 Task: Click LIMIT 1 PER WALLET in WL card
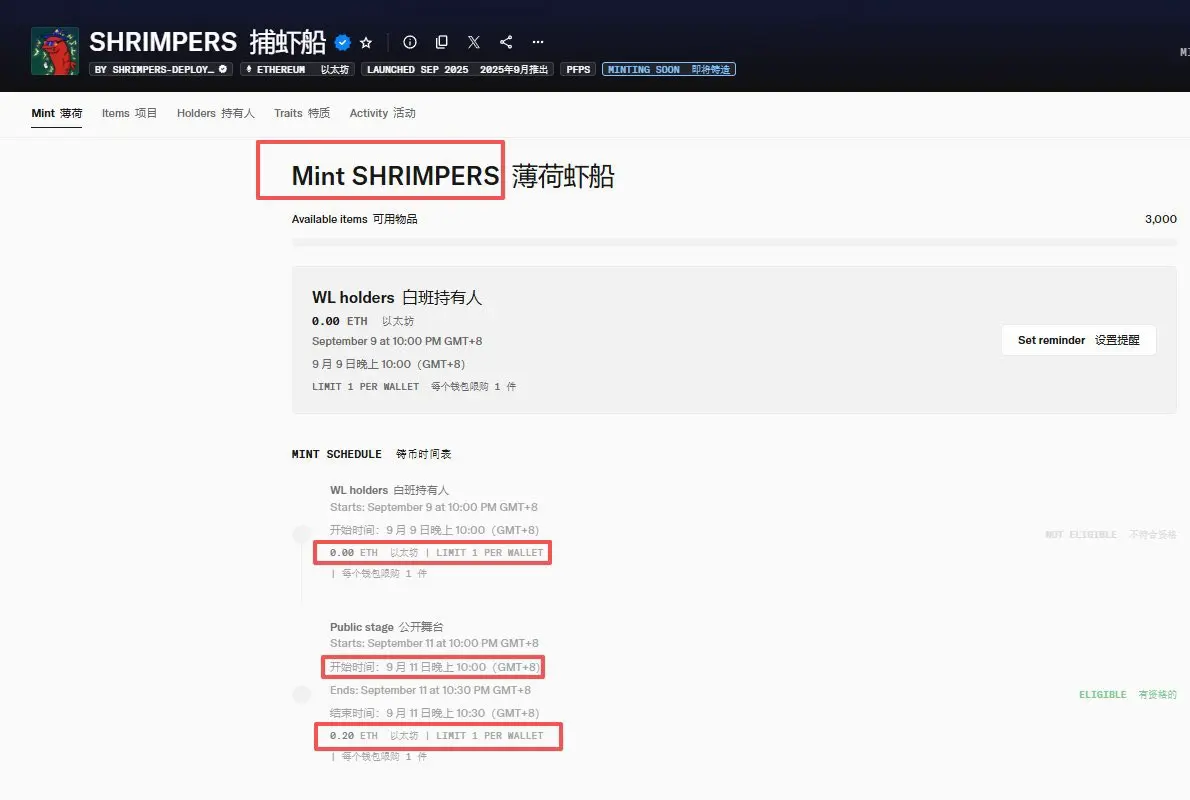[x=365, y=386]
